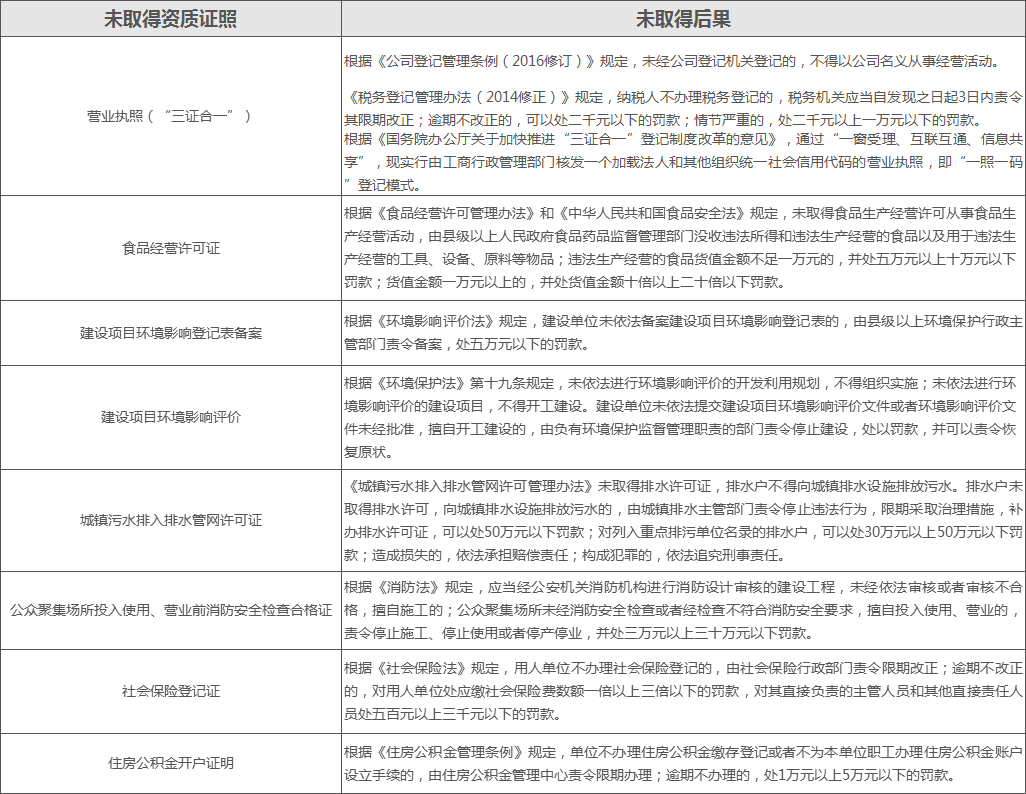Click the 公众聚集场所消防安全检查合格证 cell

coord(171,610)
